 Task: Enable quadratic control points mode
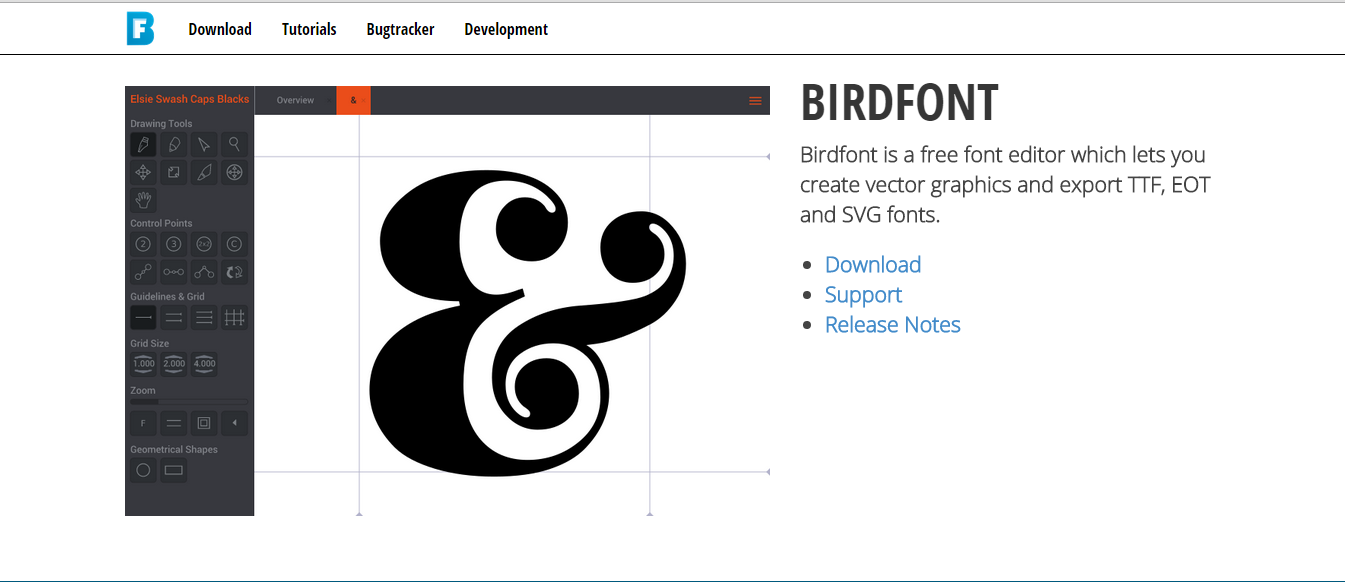(143, 244)
